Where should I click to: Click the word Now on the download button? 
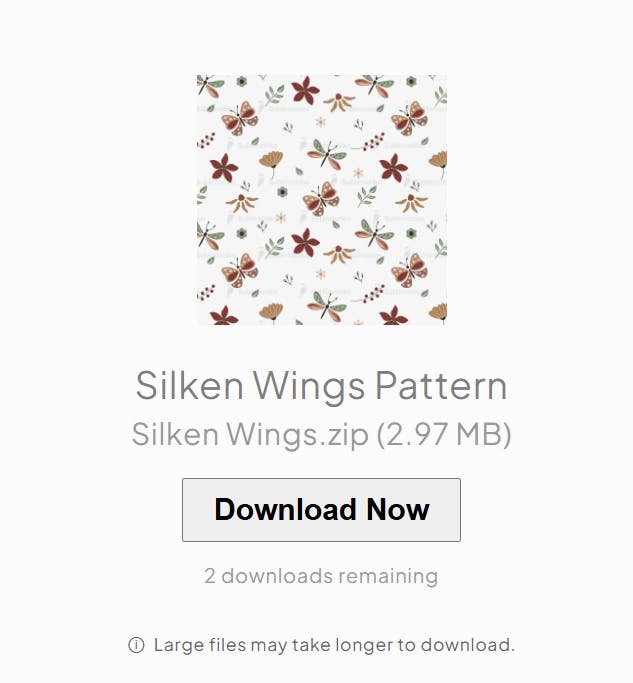398,510
